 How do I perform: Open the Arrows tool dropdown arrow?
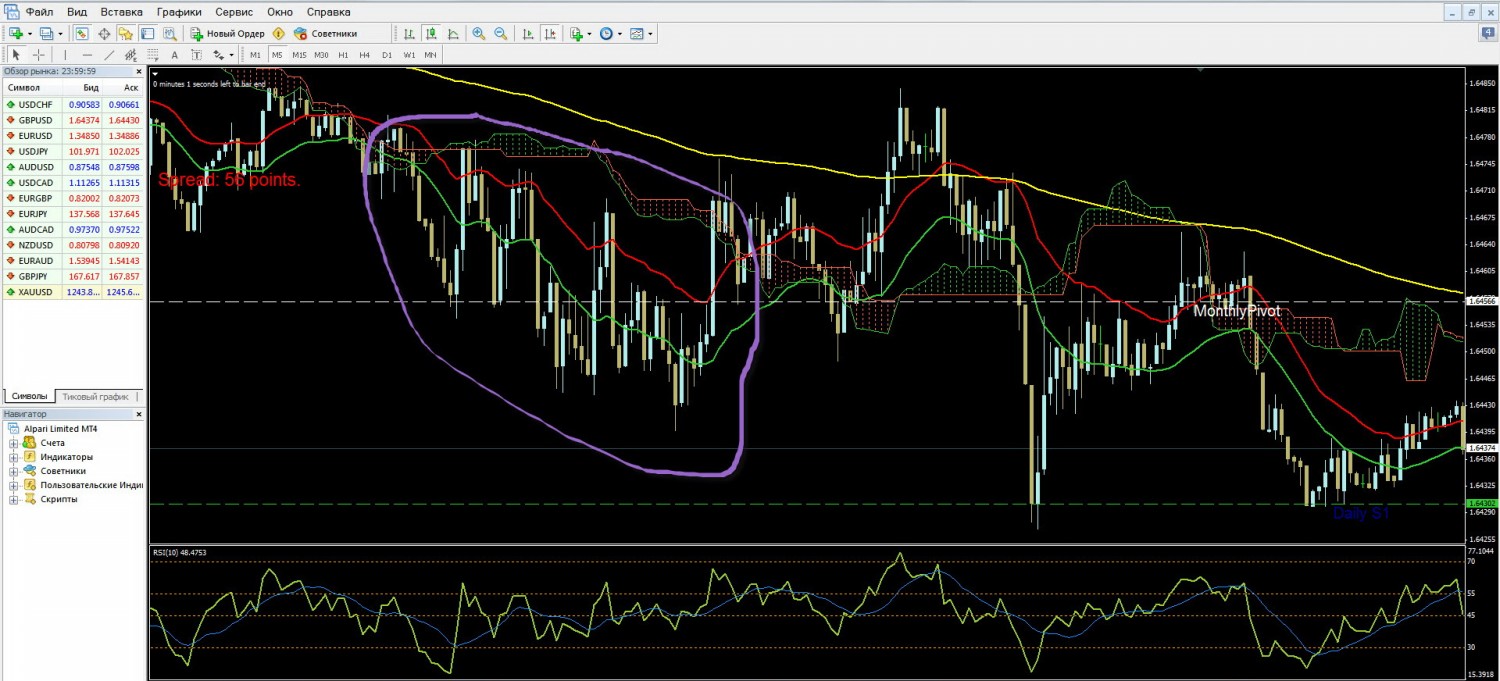click(x=231, y=55)
